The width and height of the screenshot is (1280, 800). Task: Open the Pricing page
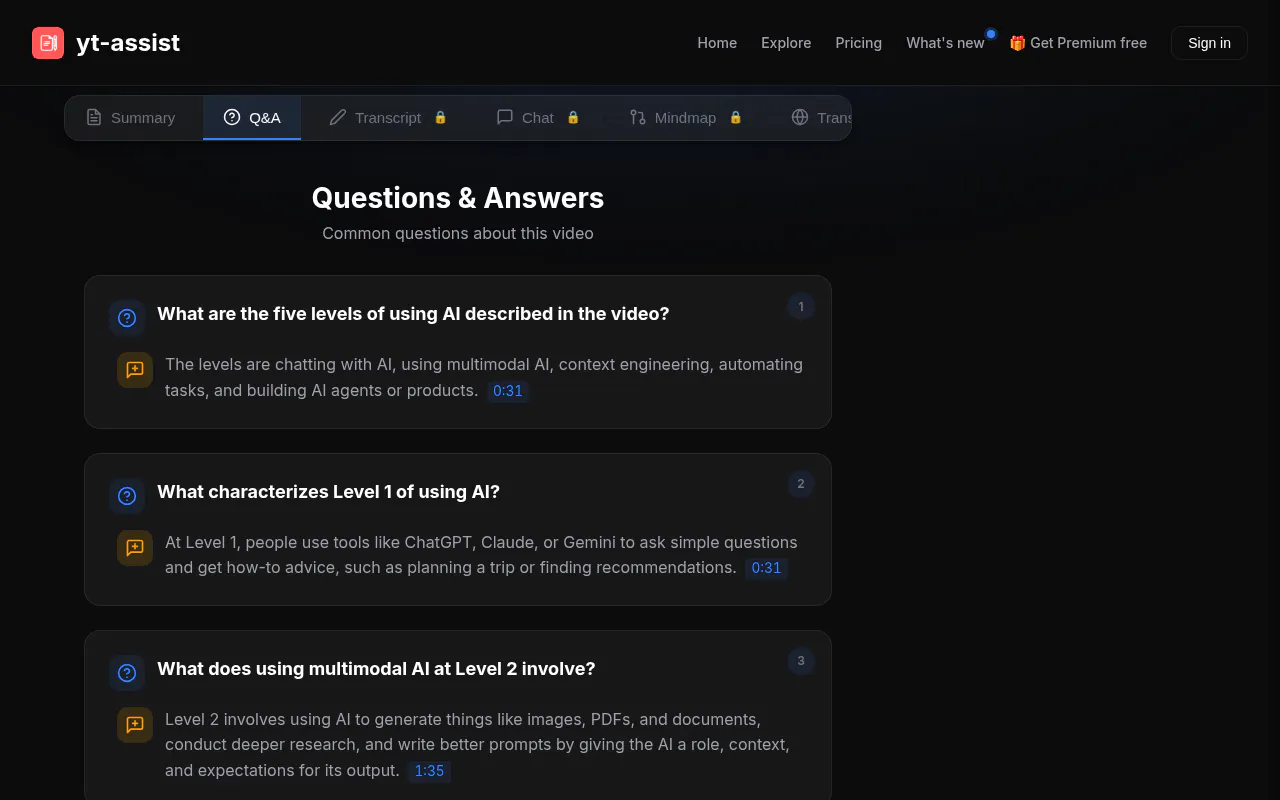pyautogui.click(x=859, y=43)
